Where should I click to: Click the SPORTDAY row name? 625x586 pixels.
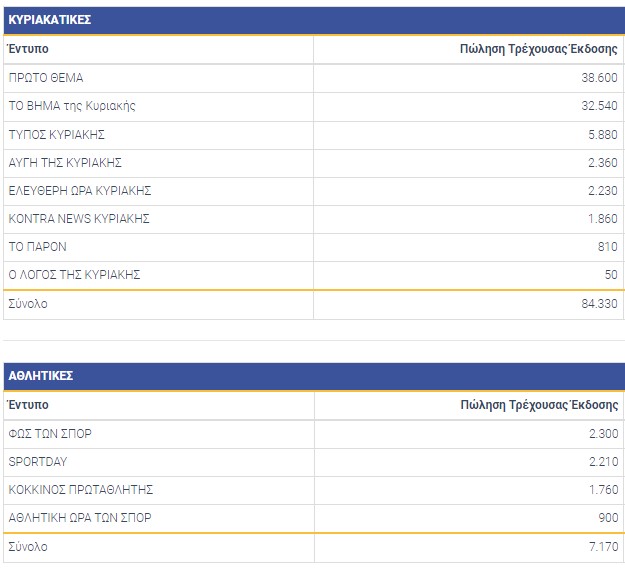tap(38, 462)
